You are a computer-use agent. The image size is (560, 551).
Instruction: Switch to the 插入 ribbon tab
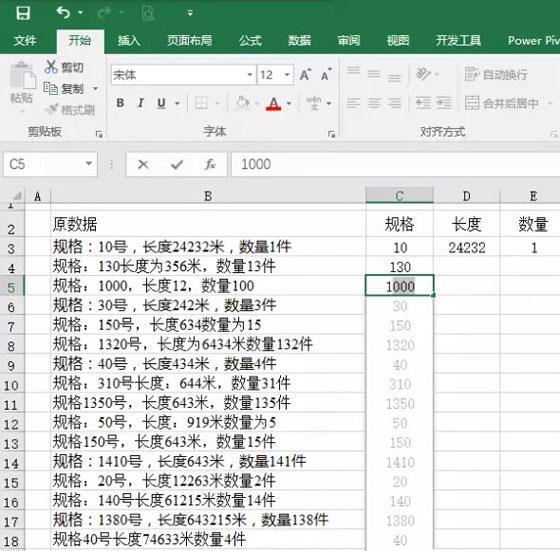129,41
